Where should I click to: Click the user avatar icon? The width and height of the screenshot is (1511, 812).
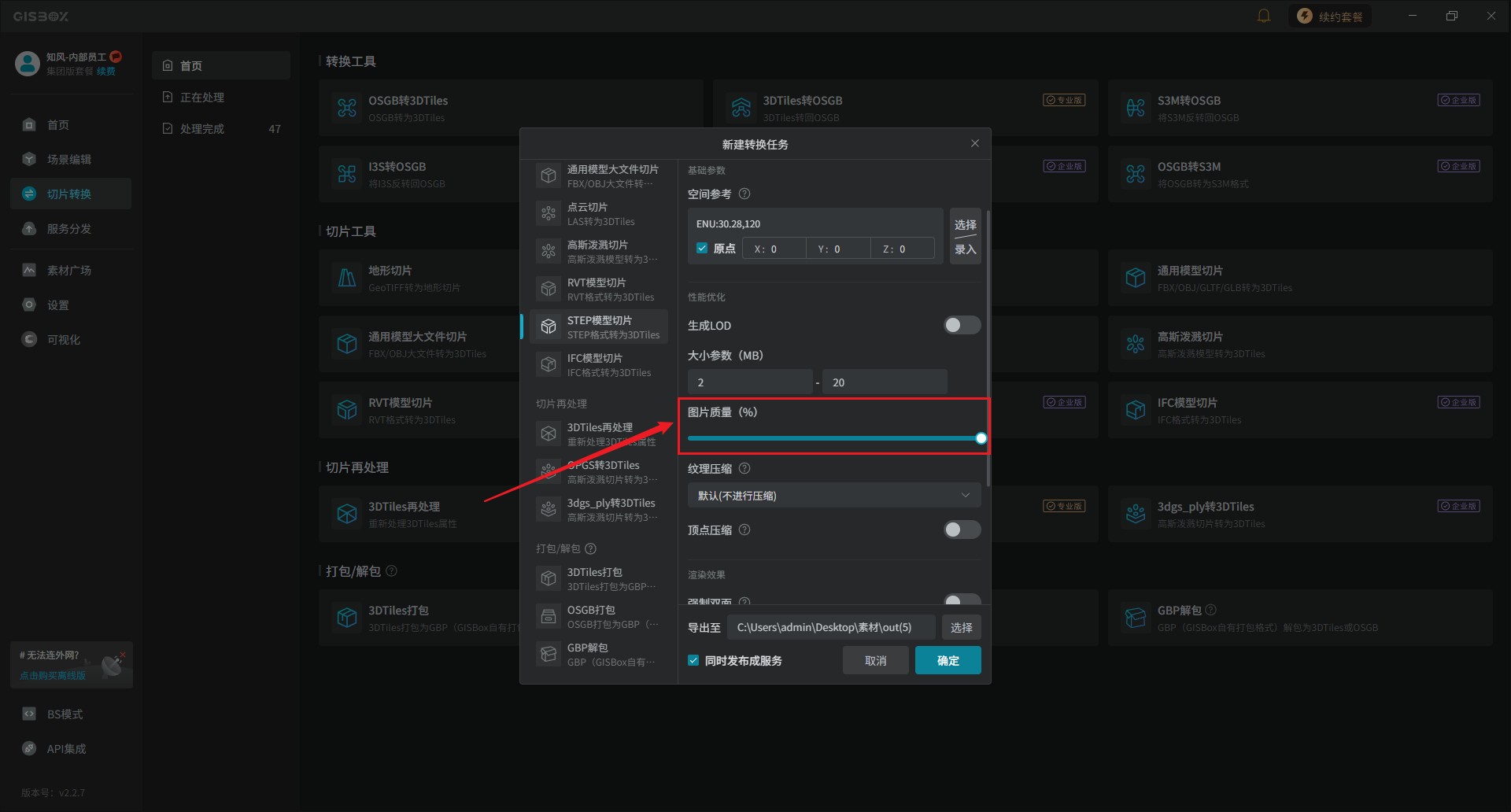28,63
